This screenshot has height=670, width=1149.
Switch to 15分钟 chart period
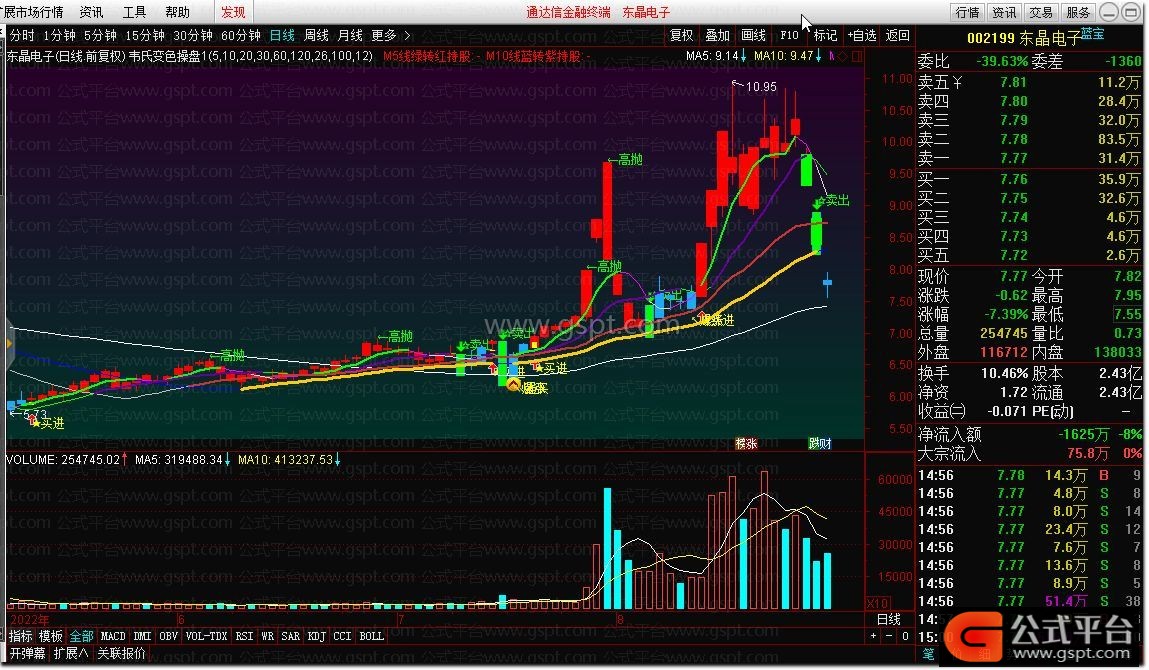click(144, 35)
